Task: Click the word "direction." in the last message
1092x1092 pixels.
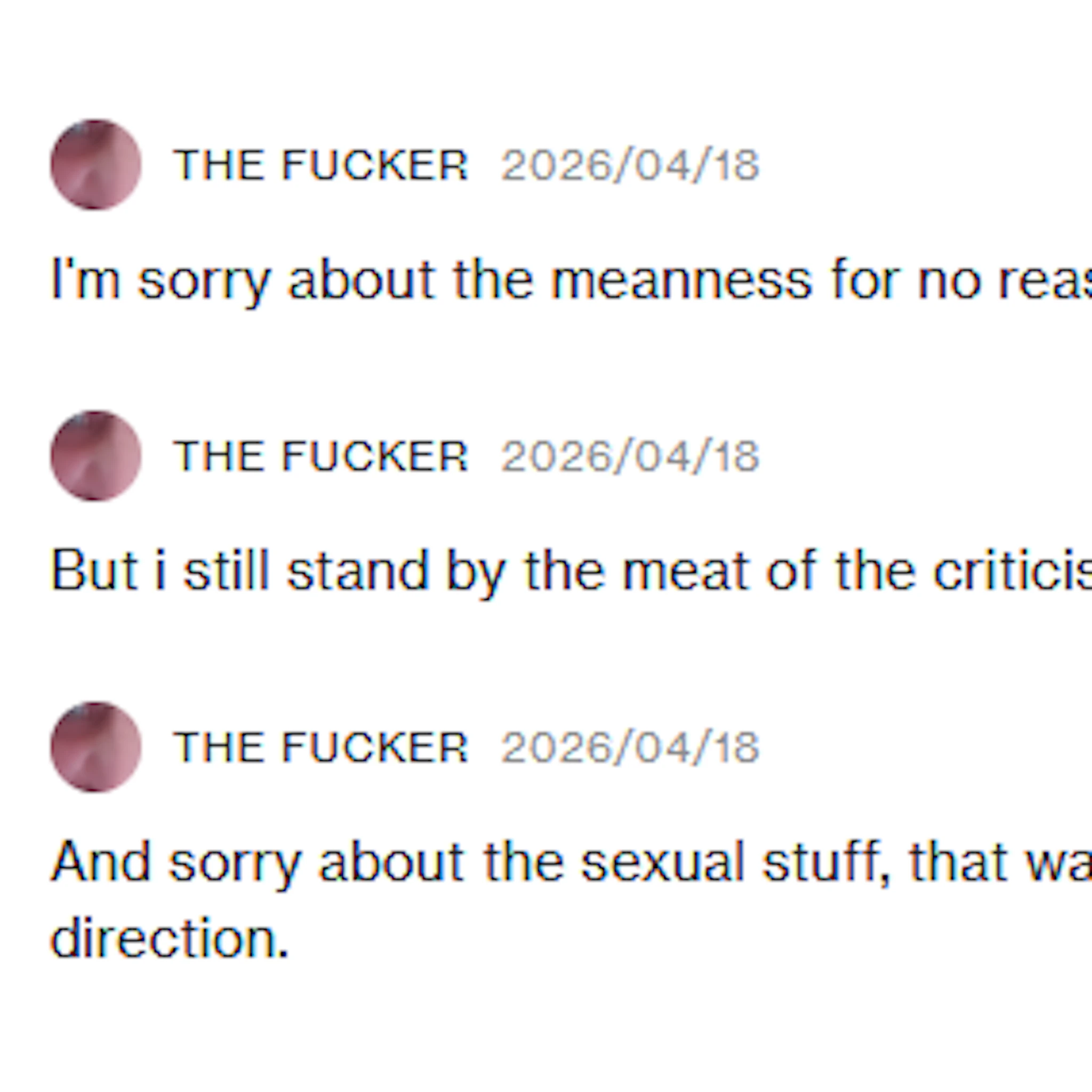Action: (x=170, y=938)
